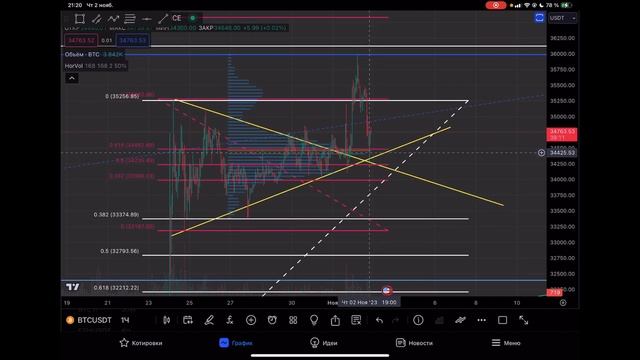Tap the TradingView logo on chart
The height and width of the screenshot is (360, 640).
[73, 287]
